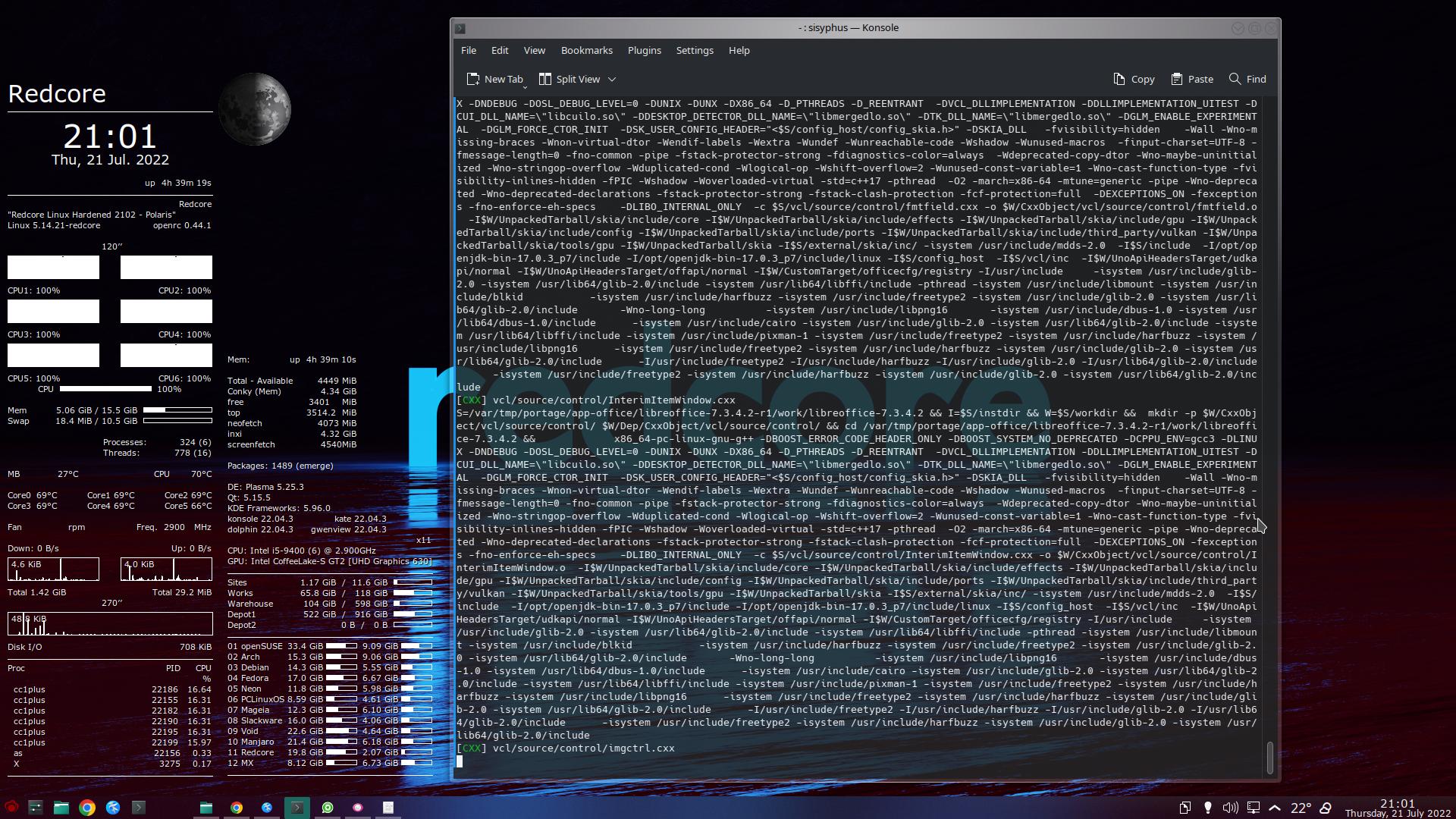Open the audio volume tray icon
Viewport: 1456px width, 819px height.
1231,808
